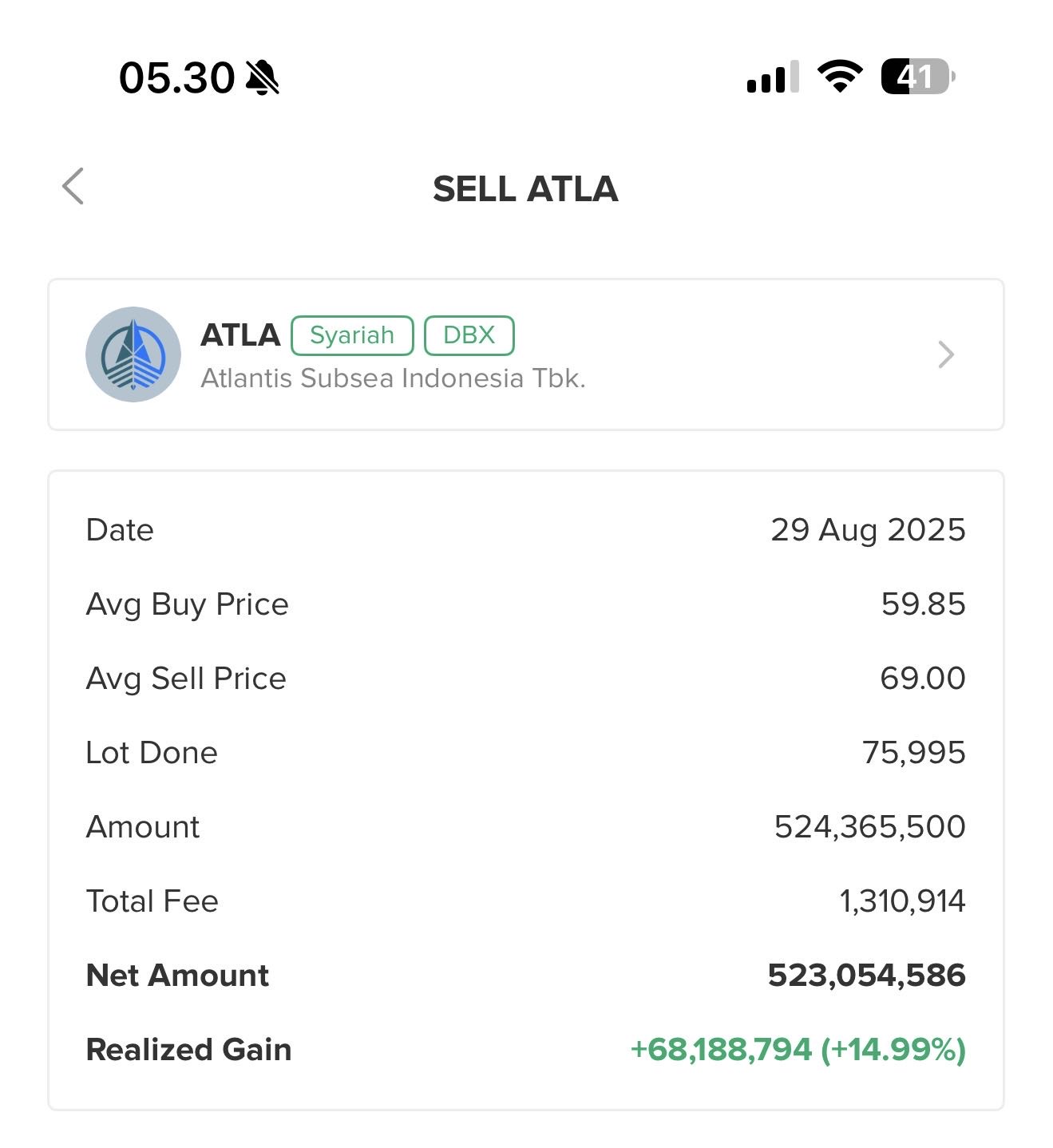
Task: Tap the Avg Buy Price value 59.85
Action: 923,604
